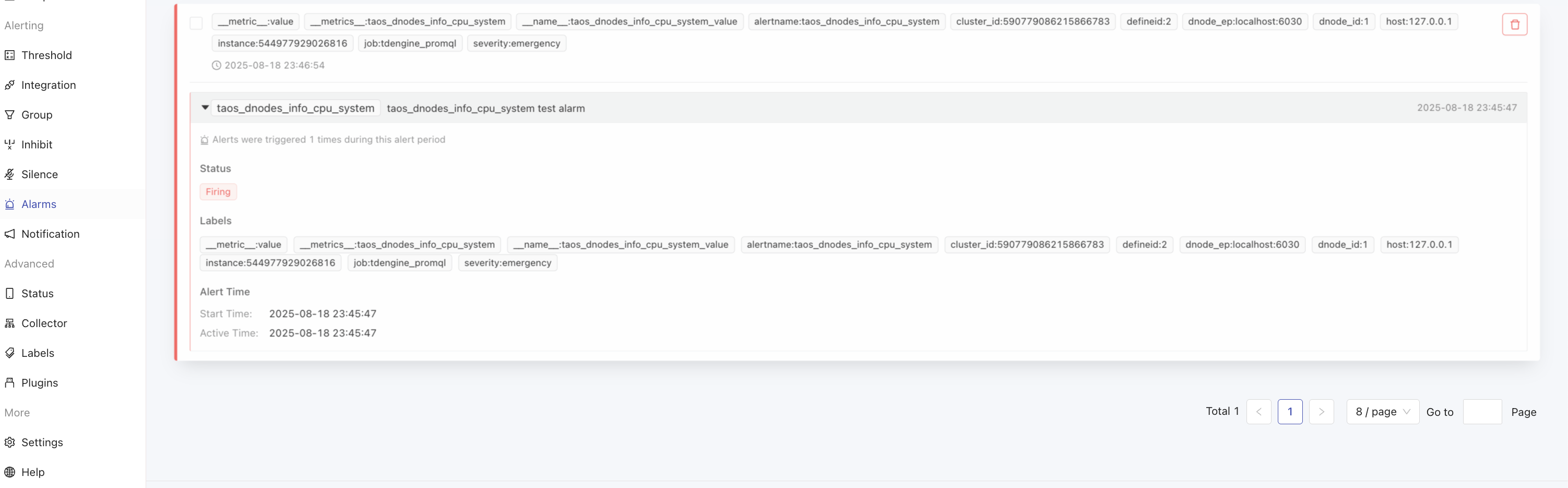Open the 8 / page size dropdown
The image size is (1568, 488).
[1382, 412]
